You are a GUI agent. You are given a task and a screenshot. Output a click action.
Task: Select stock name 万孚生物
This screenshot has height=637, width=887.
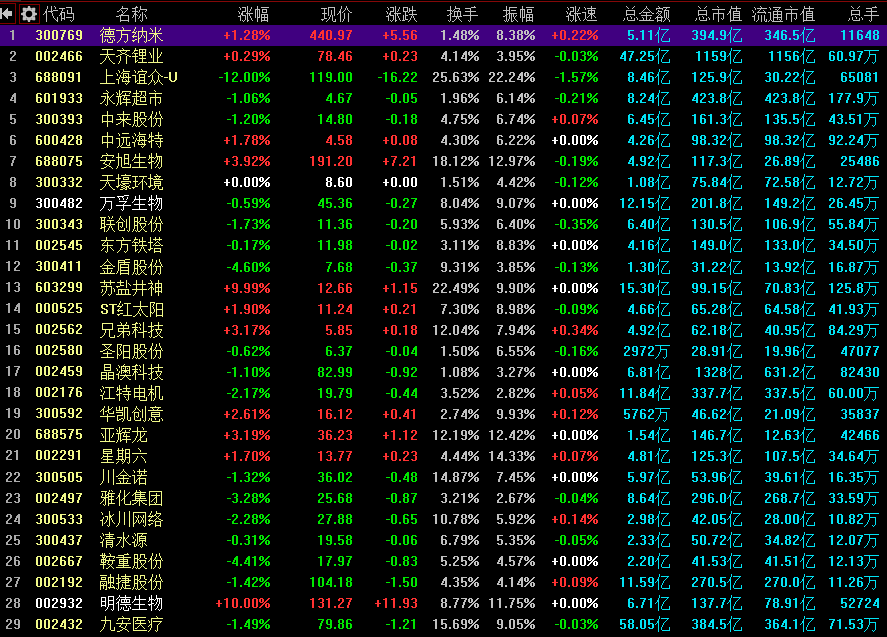tap(131, 203)
